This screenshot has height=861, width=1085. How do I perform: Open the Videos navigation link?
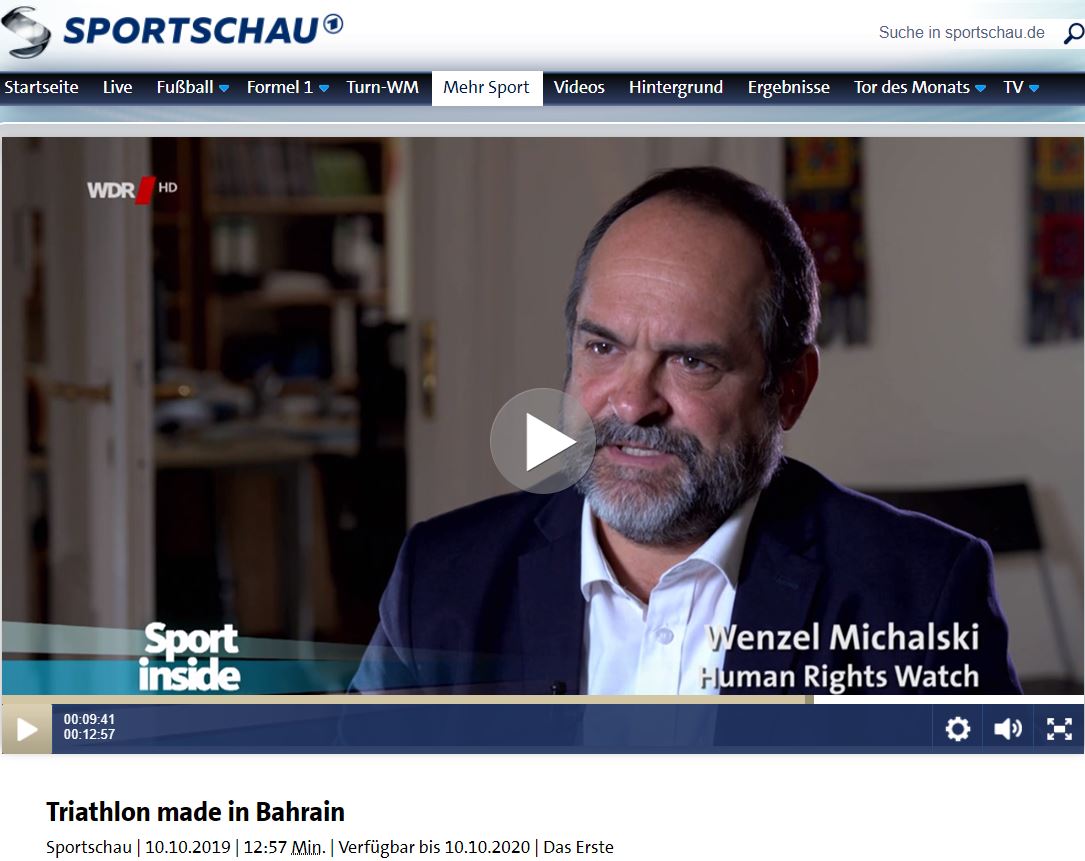point(578,87)
